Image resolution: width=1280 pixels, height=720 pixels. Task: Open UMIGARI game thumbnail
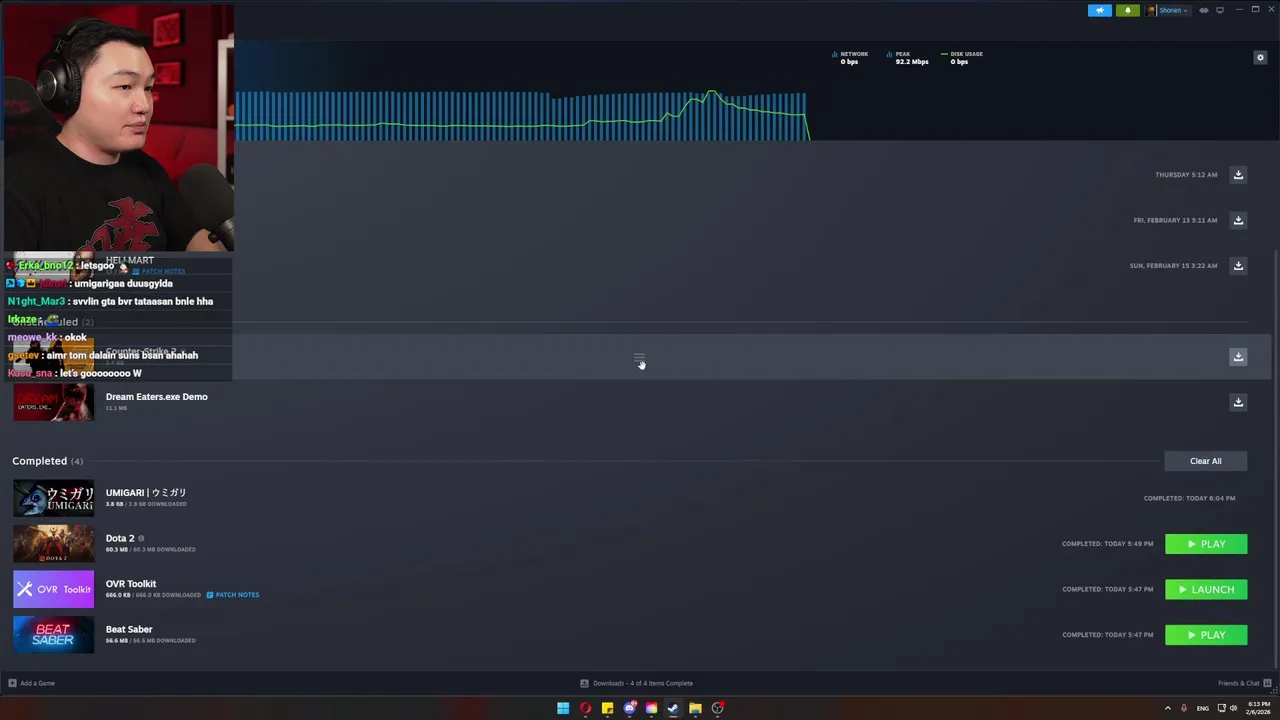[x=53, y=498]
